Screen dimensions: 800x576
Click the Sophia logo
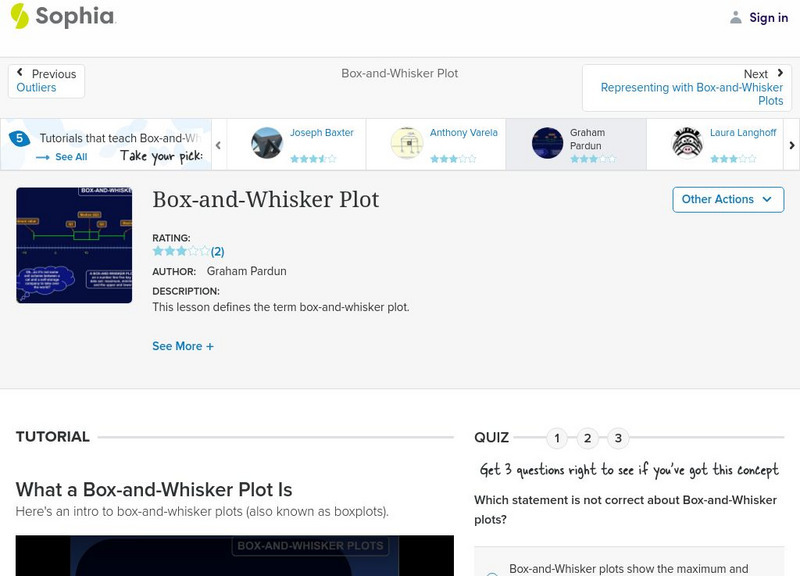click(x=63, y=16)
